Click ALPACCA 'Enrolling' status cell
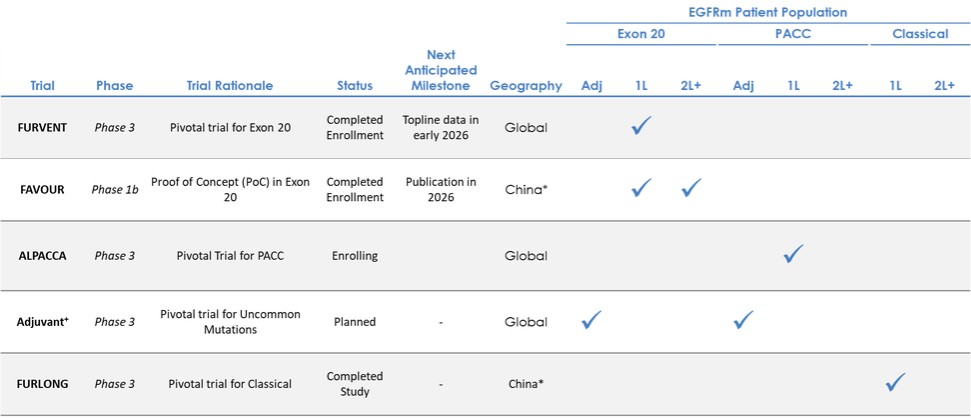Image resolution: width=971 pixels, height=420 pixels. click(355, 255)
